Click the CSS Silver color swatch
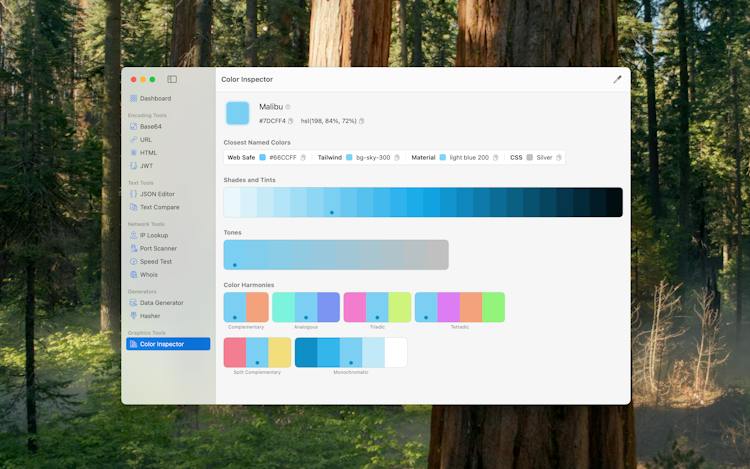Screen dimensions: 750x469 click(x=529, y=157)
